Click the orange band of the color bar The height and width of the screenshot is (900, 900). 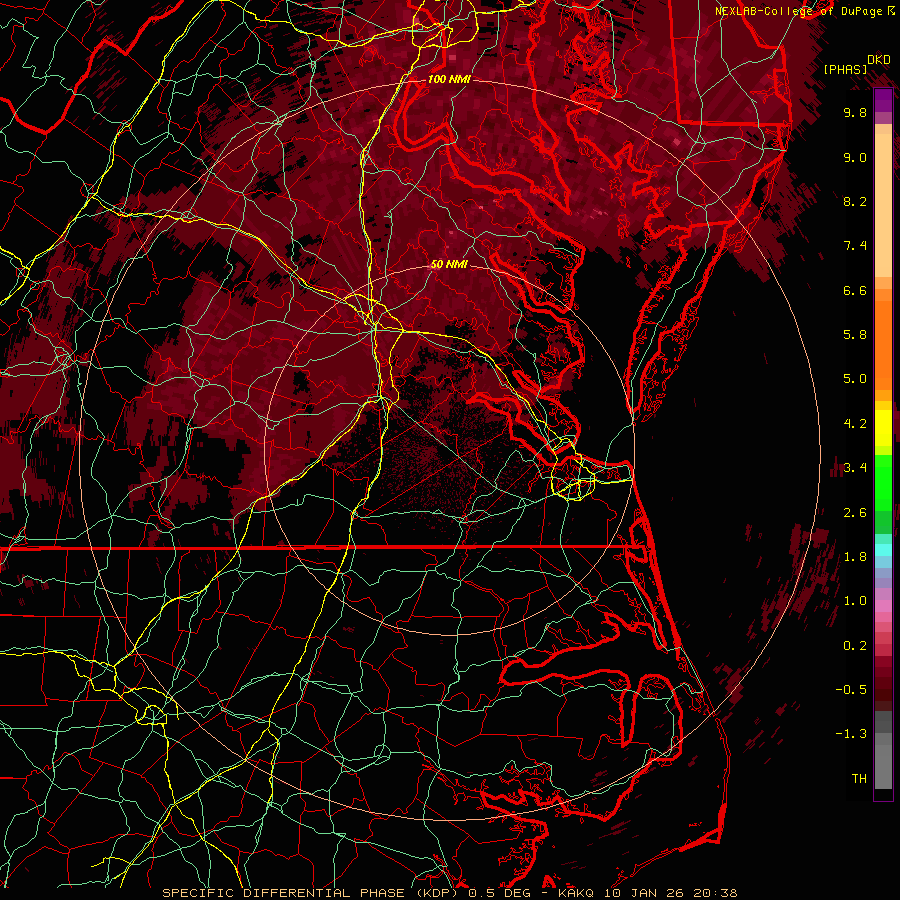click(x=883, y=344)
